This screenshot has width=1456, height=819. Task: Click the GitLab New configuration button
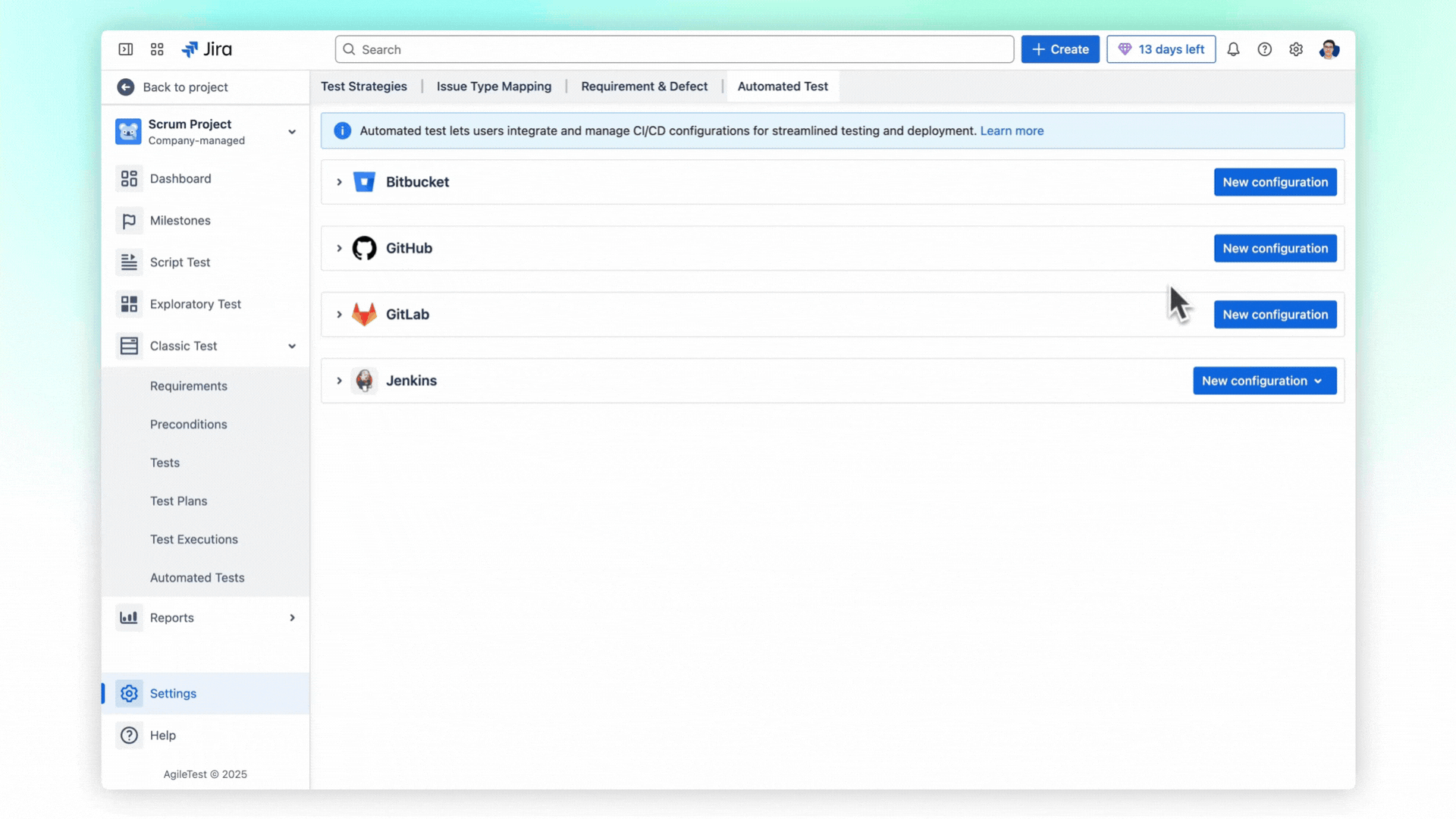pos(1275,314)
